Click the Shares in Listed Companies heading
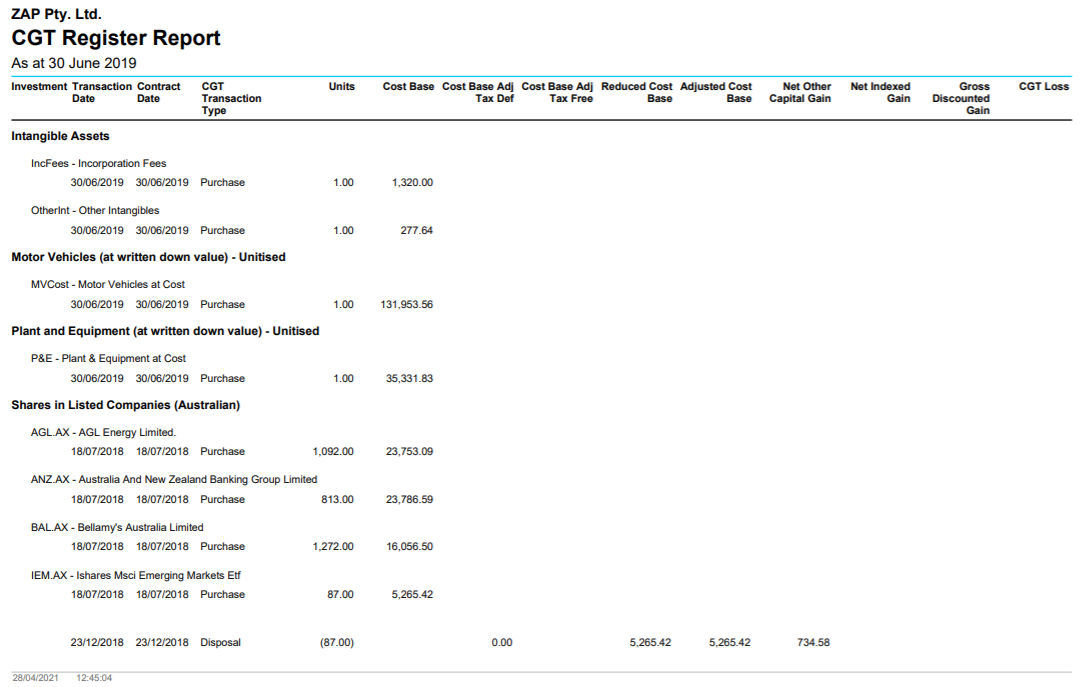1086x687 pixels. pos(125,405)
